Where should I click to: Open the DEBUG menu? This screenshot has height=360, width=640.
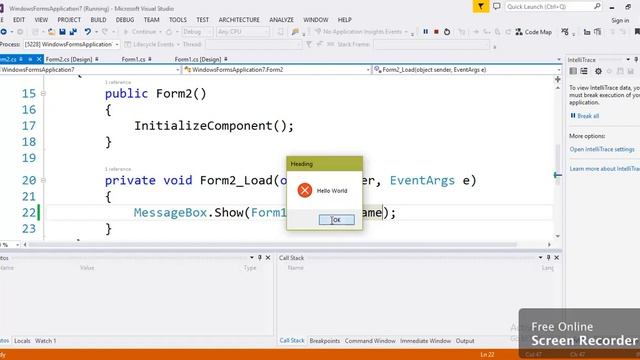coord(124,20)
